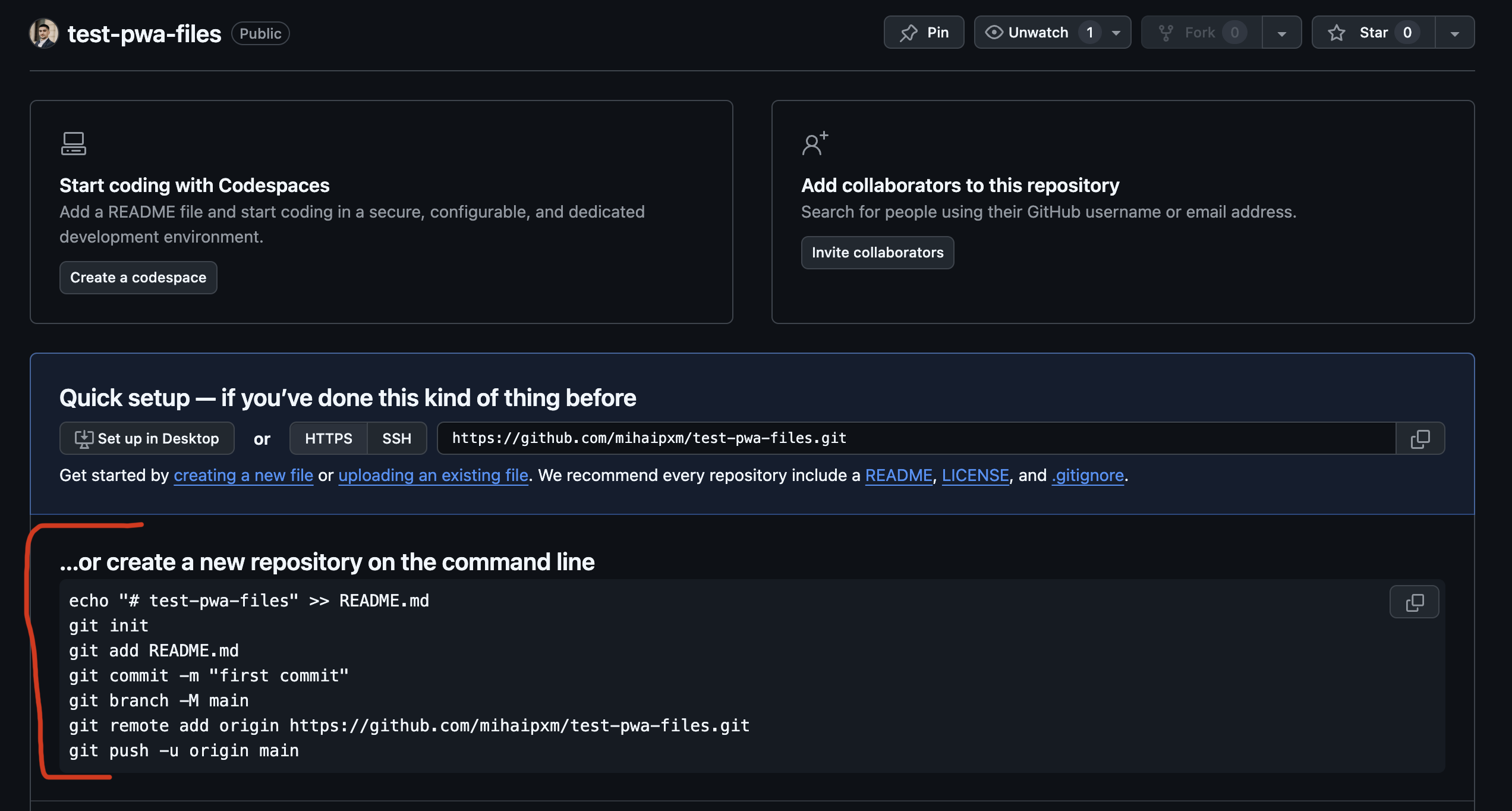Viewport: 1512px width, 811px height.
Task: Open the uploading an existing file link
Action: (433, 475)
